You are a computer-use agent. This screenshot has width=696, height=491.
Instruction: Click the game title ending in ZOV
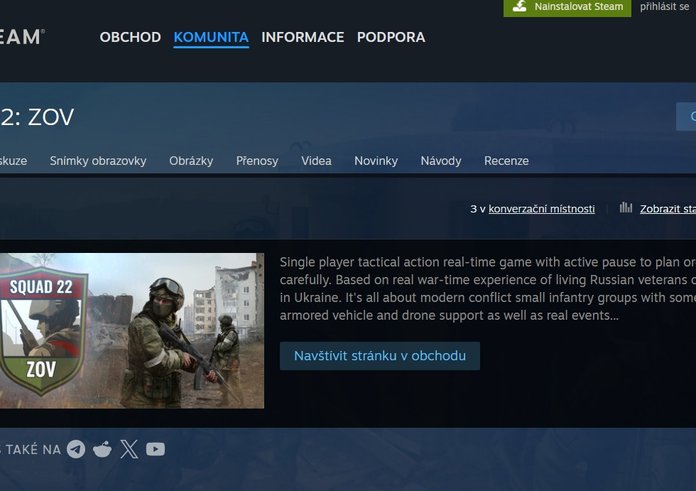(37, 117)
